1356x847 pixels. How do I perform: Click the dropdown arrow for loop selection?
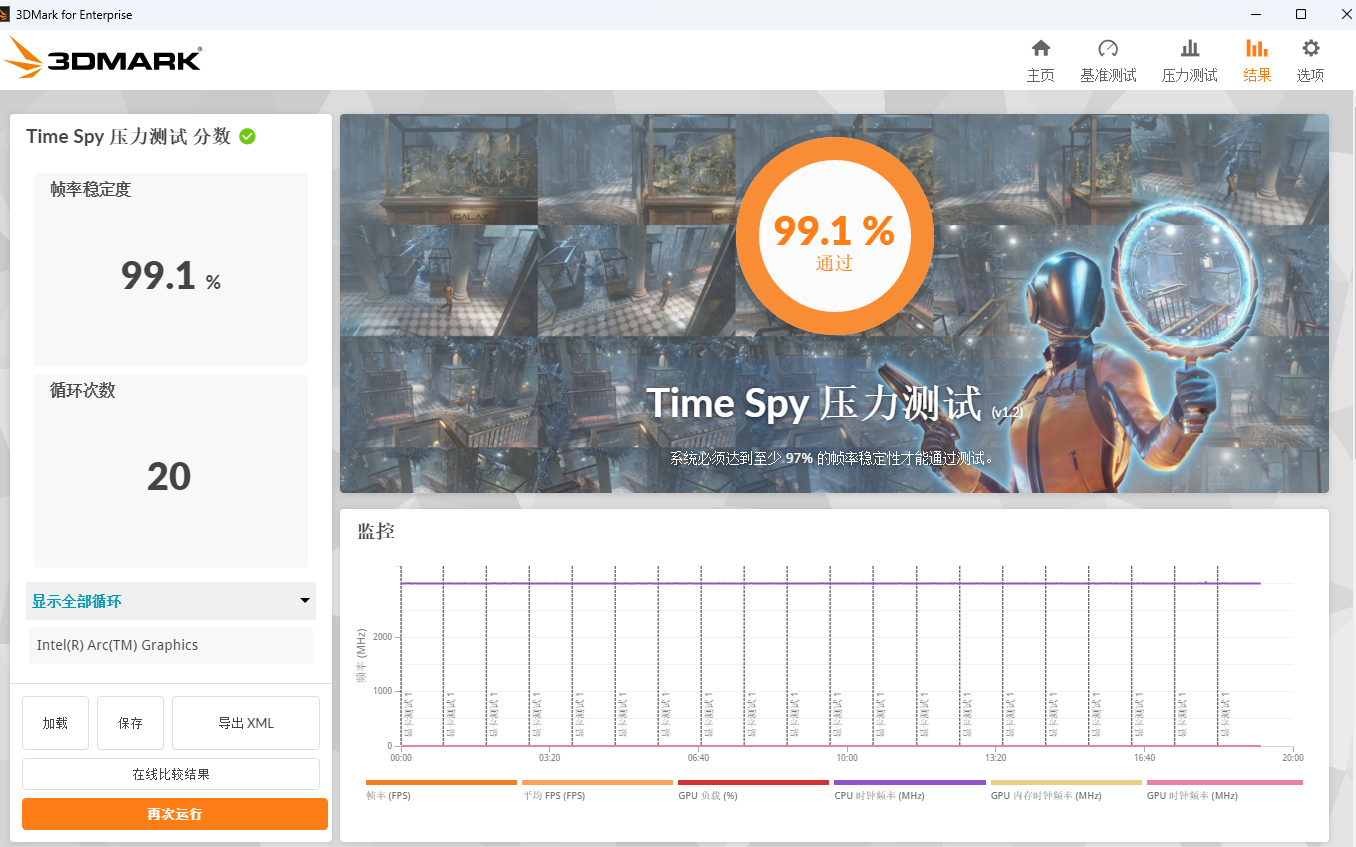(305, 601)
